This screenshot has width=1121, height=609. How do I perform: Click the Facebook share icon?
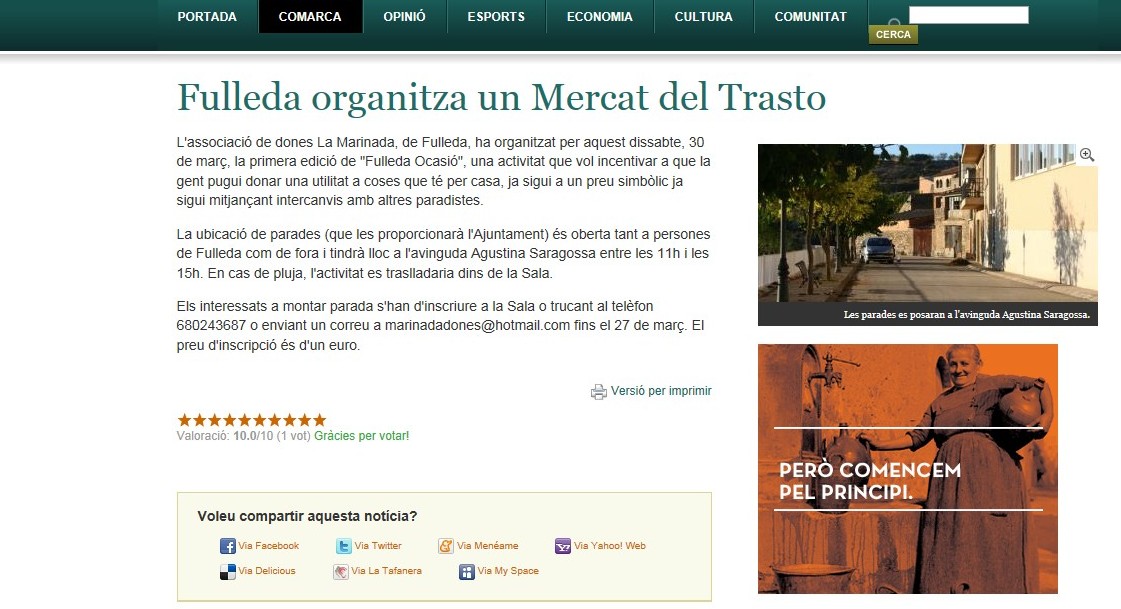coord(227,546)
